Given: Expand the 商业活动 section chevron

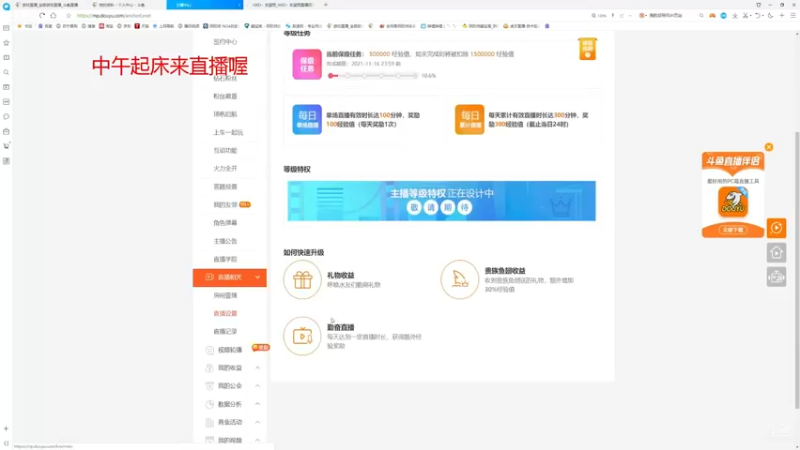Looking at the screenshot, I should (x=257, y=422).
